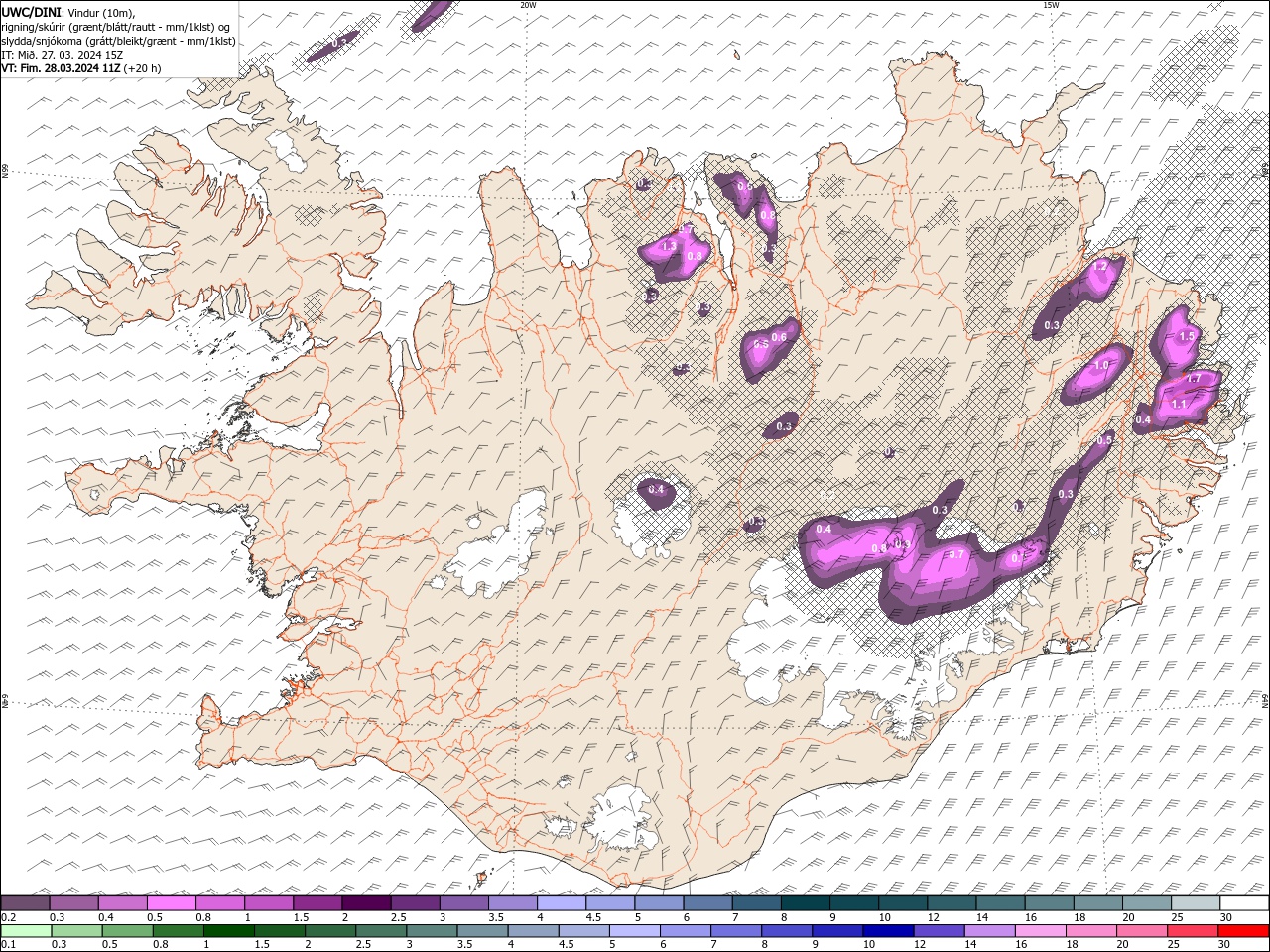Screen dimensions: 1270x952
Task: Click the top-row swatch between 1.5 and 2
Action: (x=317, y=903)
